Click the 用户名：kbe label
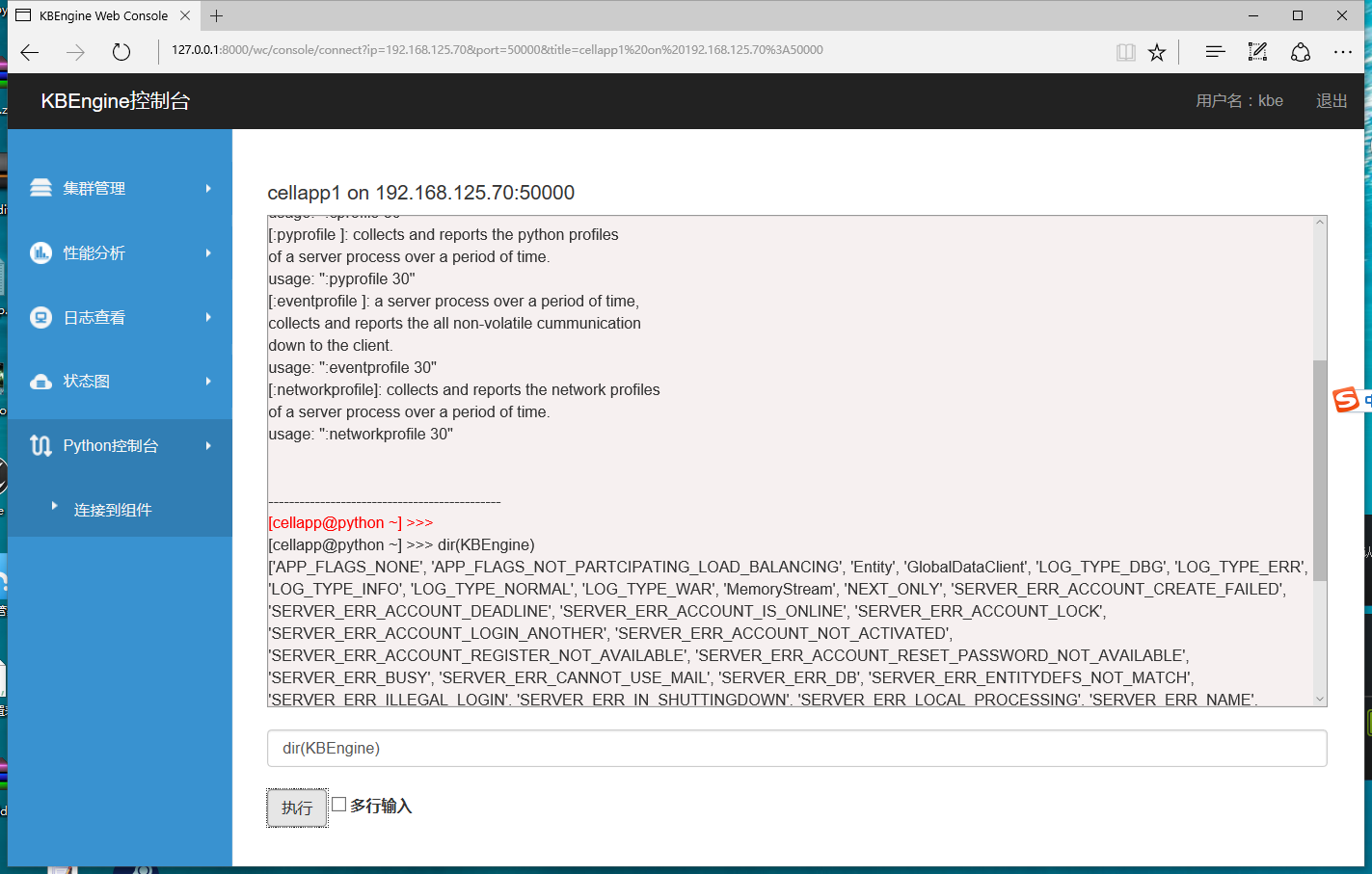 1239,101
